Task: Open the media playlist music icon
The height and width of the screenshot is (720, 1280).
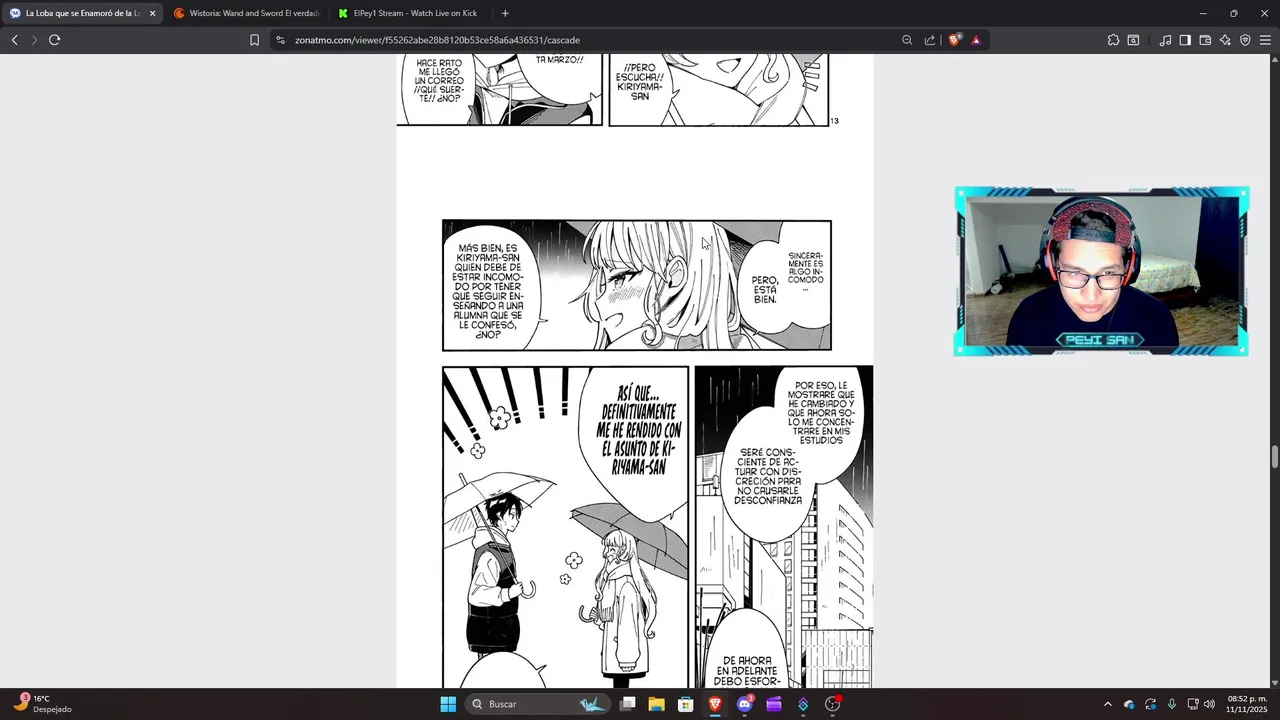Action: [x=1165, y=40]
